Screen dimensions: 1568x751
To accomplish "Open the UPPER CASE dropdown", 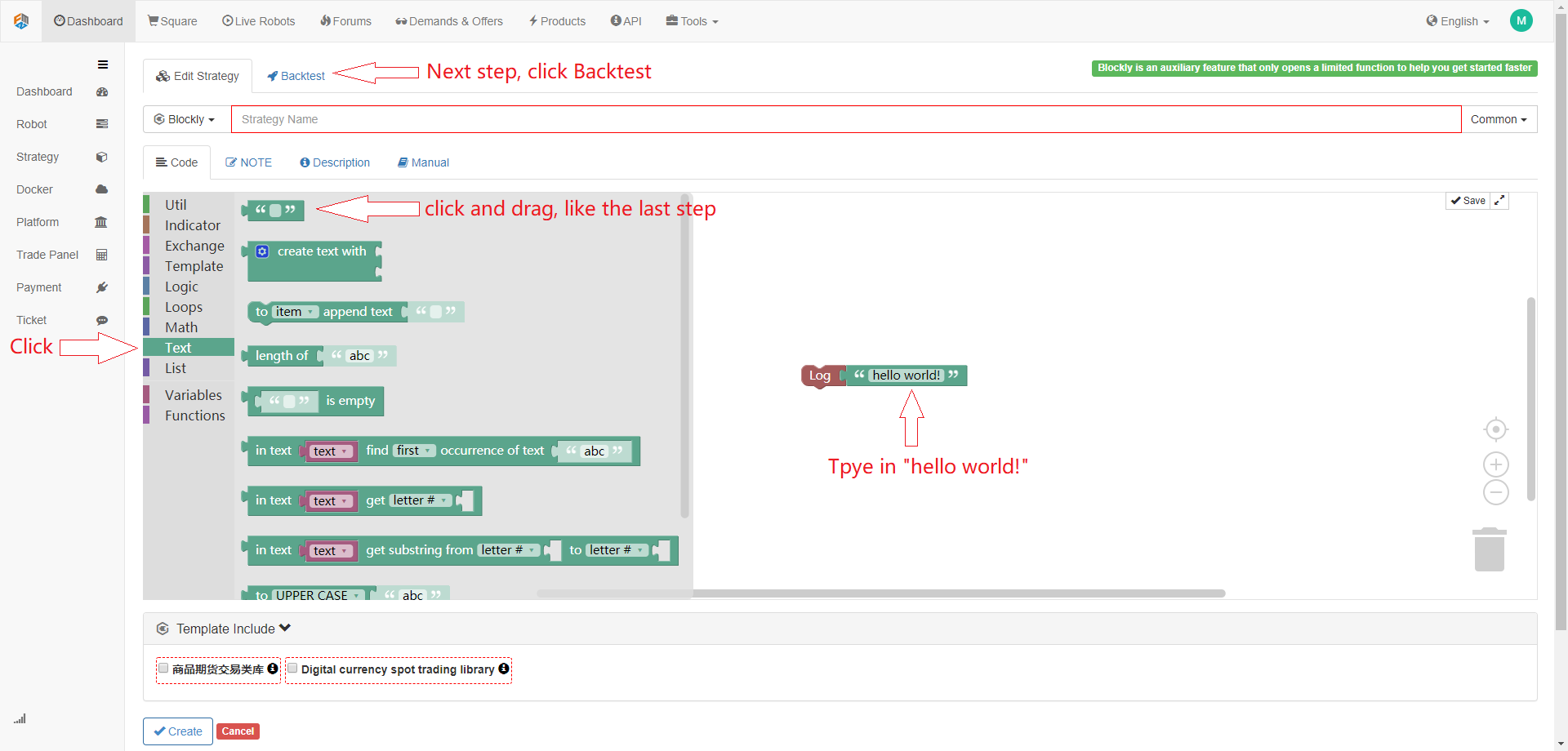I will pyautogui.click(x=318, y=595).
